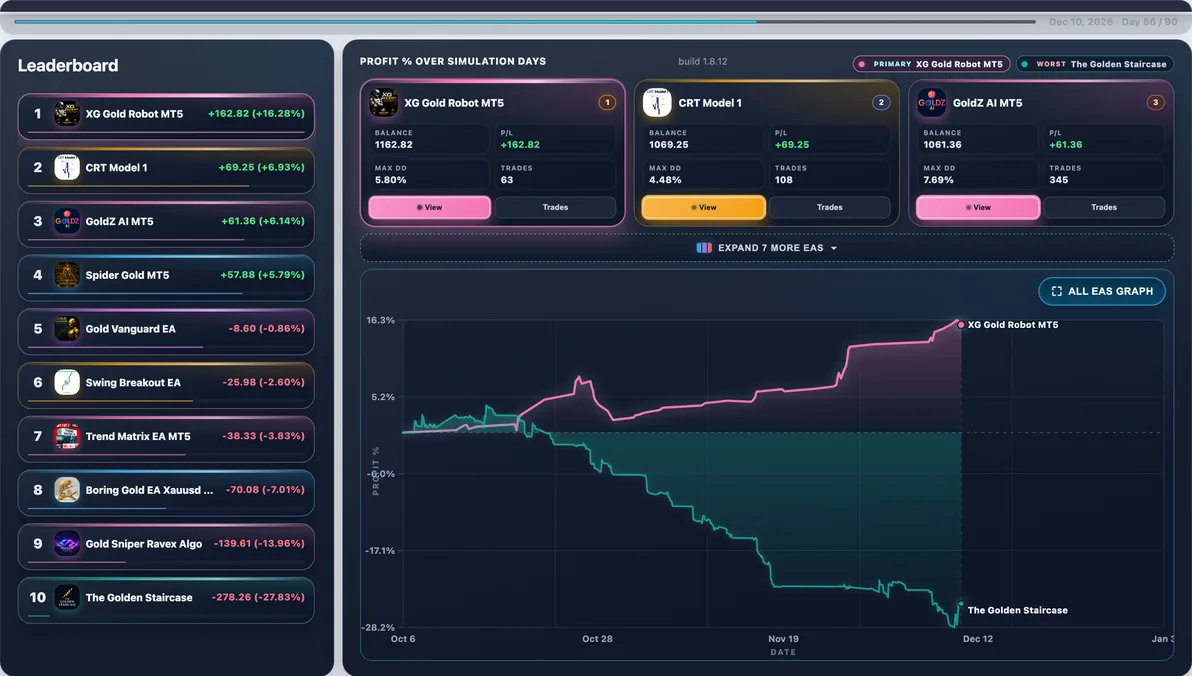Click the Primary XG Gold Robot MT5 pill

pyautogui.click(x=931, y=65)
